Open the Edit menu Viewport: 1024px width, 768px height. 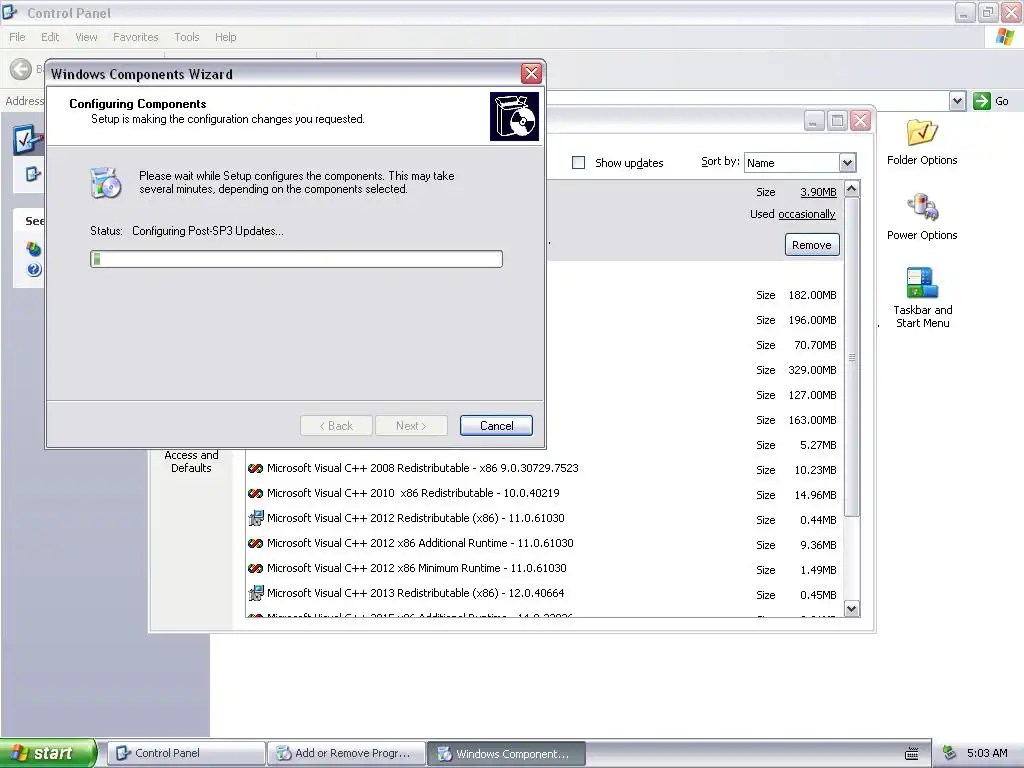(x=50, y=37)
